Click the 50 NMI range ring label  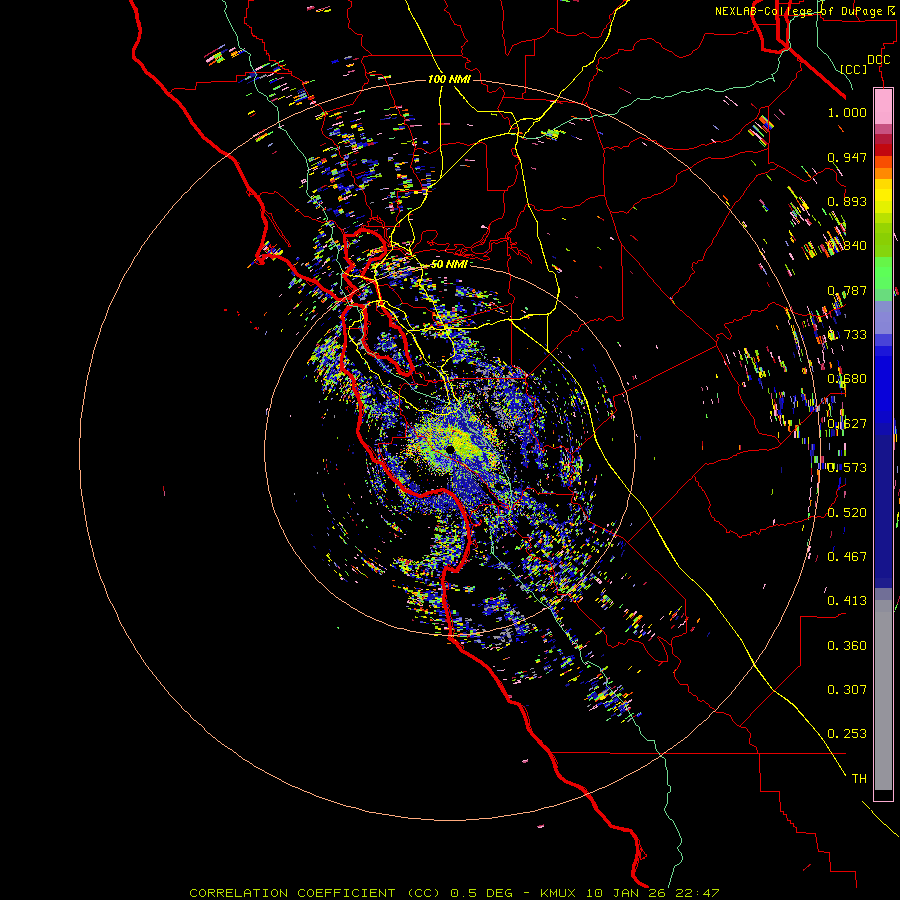tap(449, 264)
